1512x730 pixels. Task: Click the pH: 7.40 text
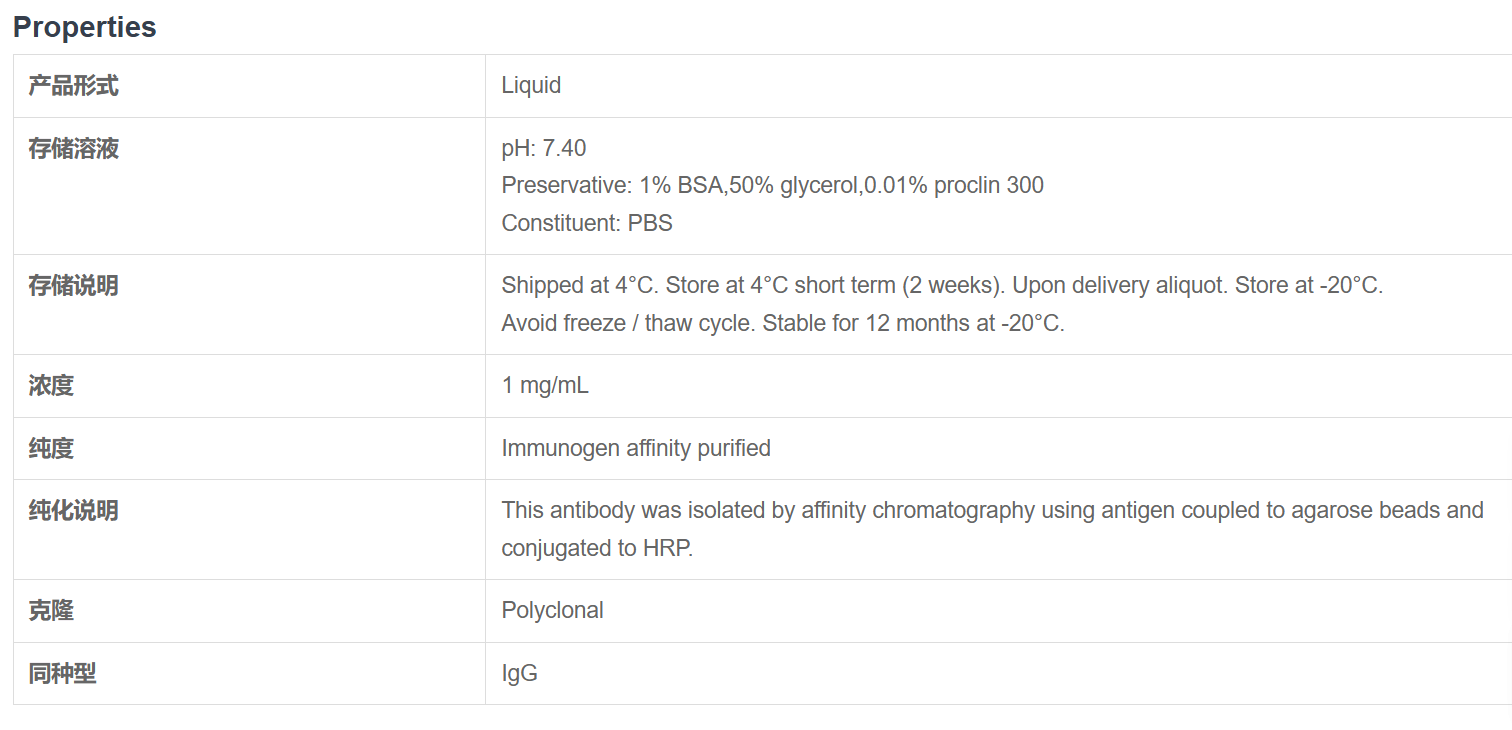coord(544,149)
